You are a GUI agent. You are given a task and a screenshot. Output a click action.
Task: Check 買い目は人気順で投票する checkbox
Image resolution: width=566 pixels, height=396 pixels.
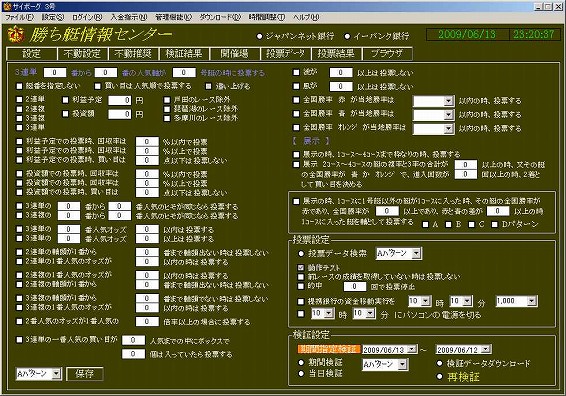click(97, 86)
